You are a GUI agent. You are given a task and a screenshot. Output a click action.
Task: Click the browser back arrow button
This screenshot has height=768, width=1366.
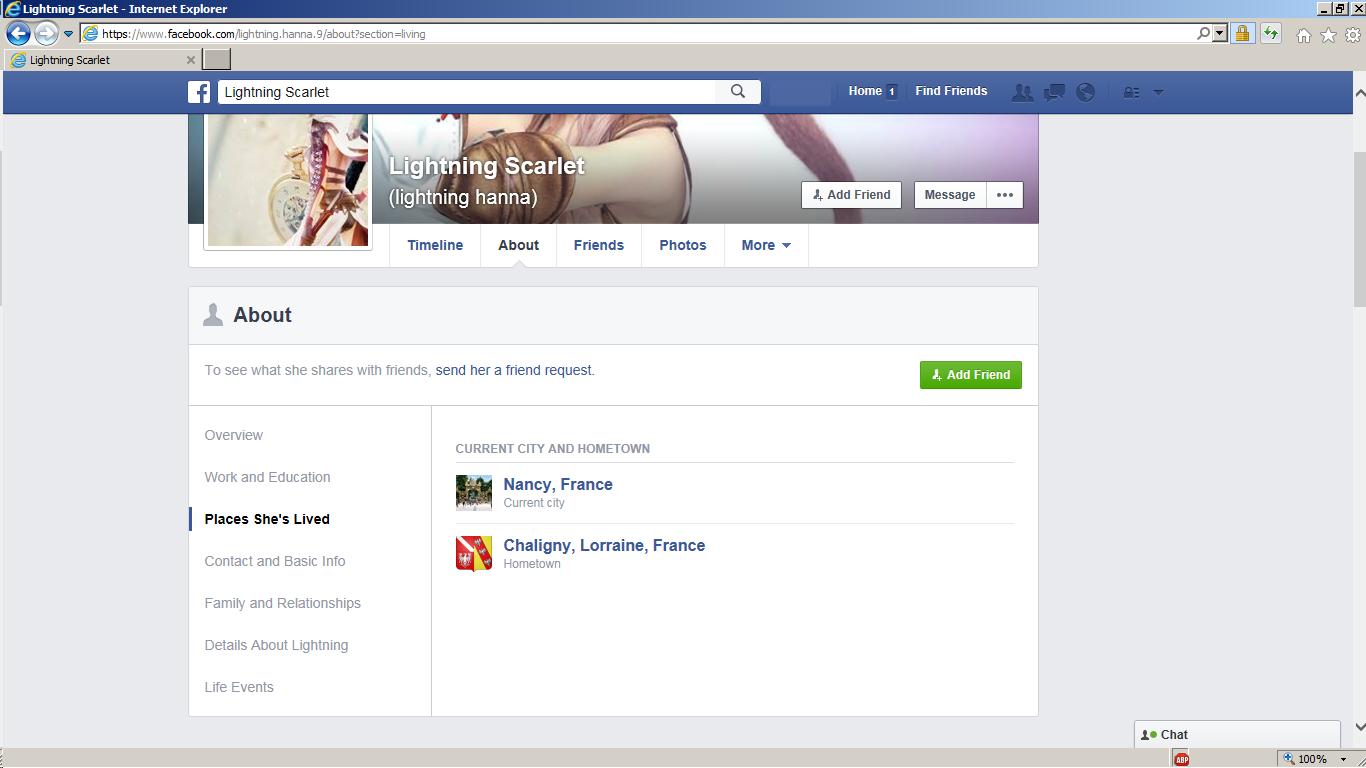pyautogui.click(x=18, y=33)
